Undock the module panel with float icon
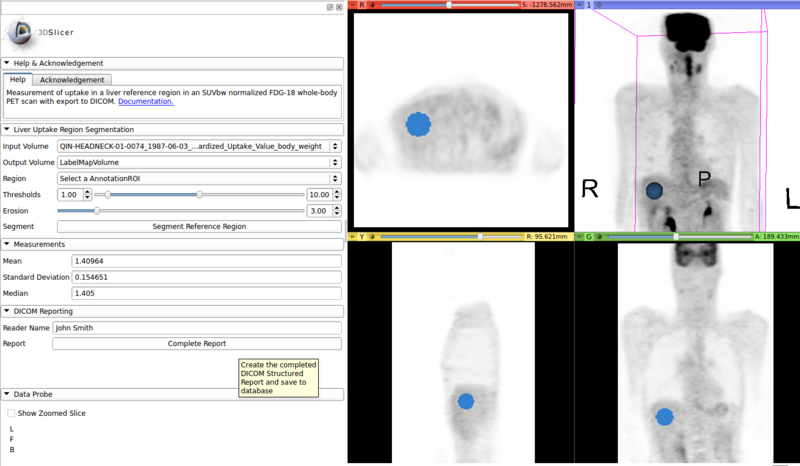The height and width of the screenshot is (466, 800). pyautogui.click(x=330, y=7)
